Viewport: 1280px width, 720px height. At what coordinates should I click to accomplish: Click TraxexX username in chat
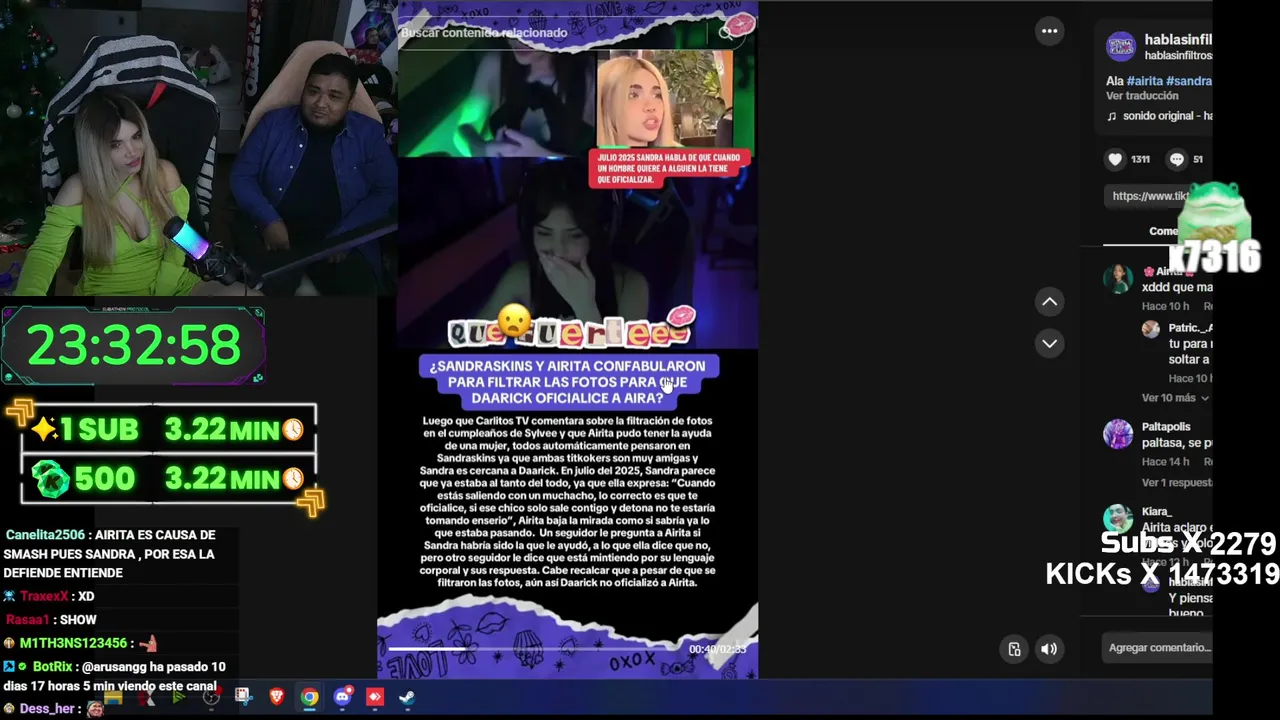coord(43,596)
